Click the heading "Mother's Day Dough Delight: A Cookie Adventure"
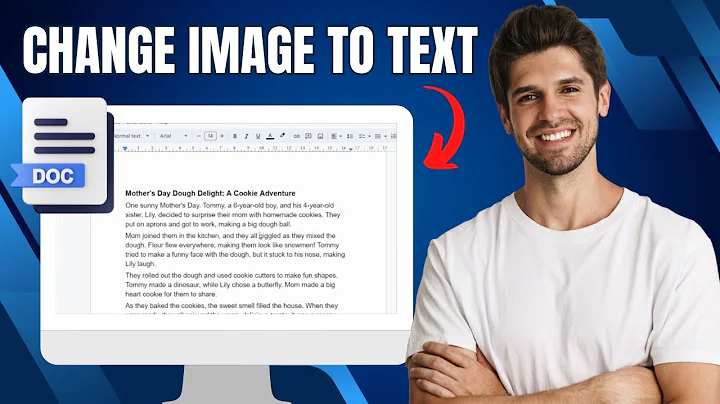Viewport: 720px width, 404px height. point(210,193)
